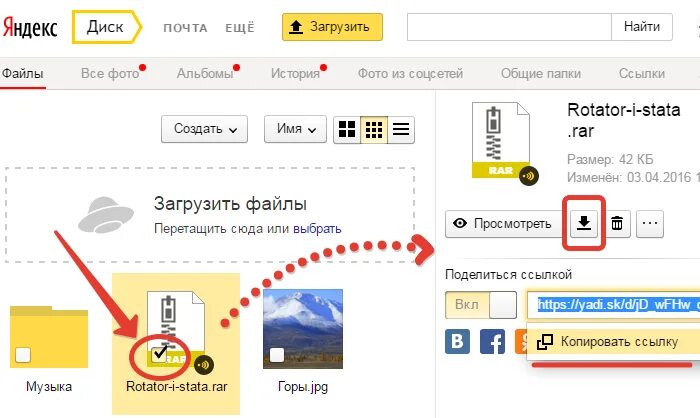
Task: Click the download arrow icon button
Action: click(x=583, y=223)
